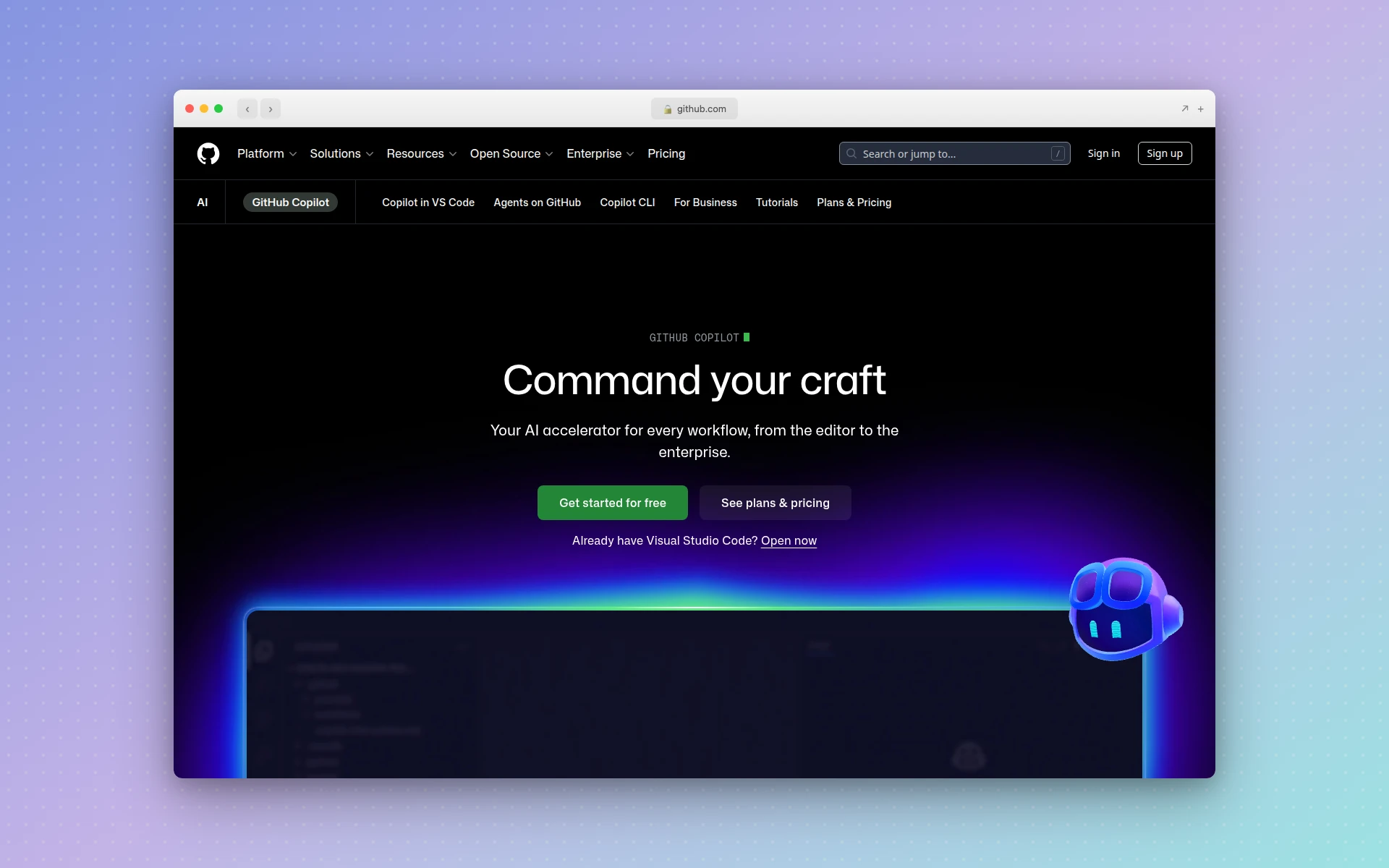
Task: Click the search magnifier icon
Action: point(852,153)
